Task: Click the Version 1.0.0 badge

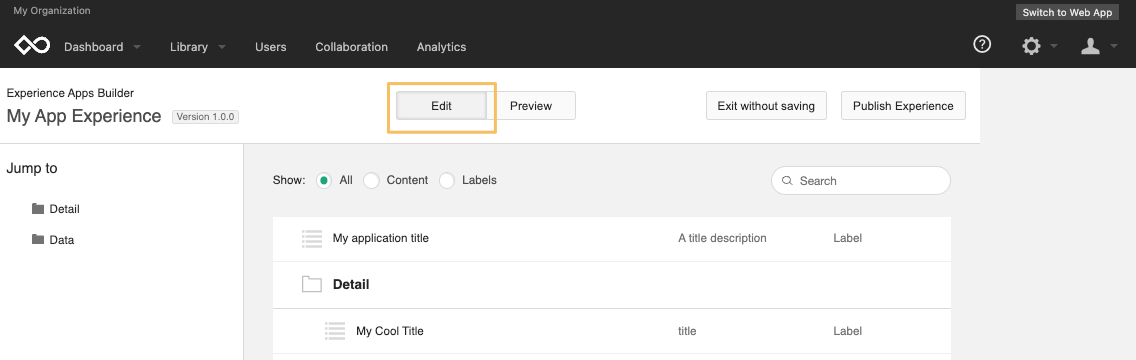Action: 206,117
